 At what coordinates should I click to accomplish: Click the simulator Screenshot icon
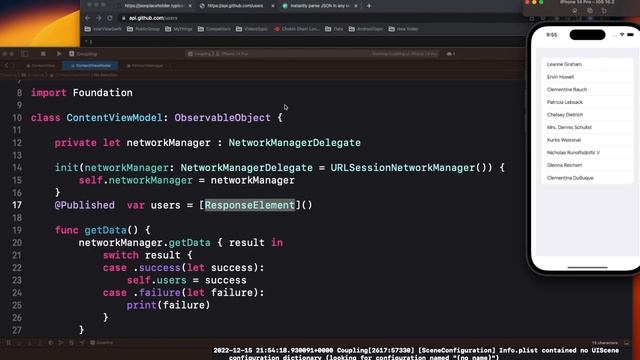click(589, 11)
